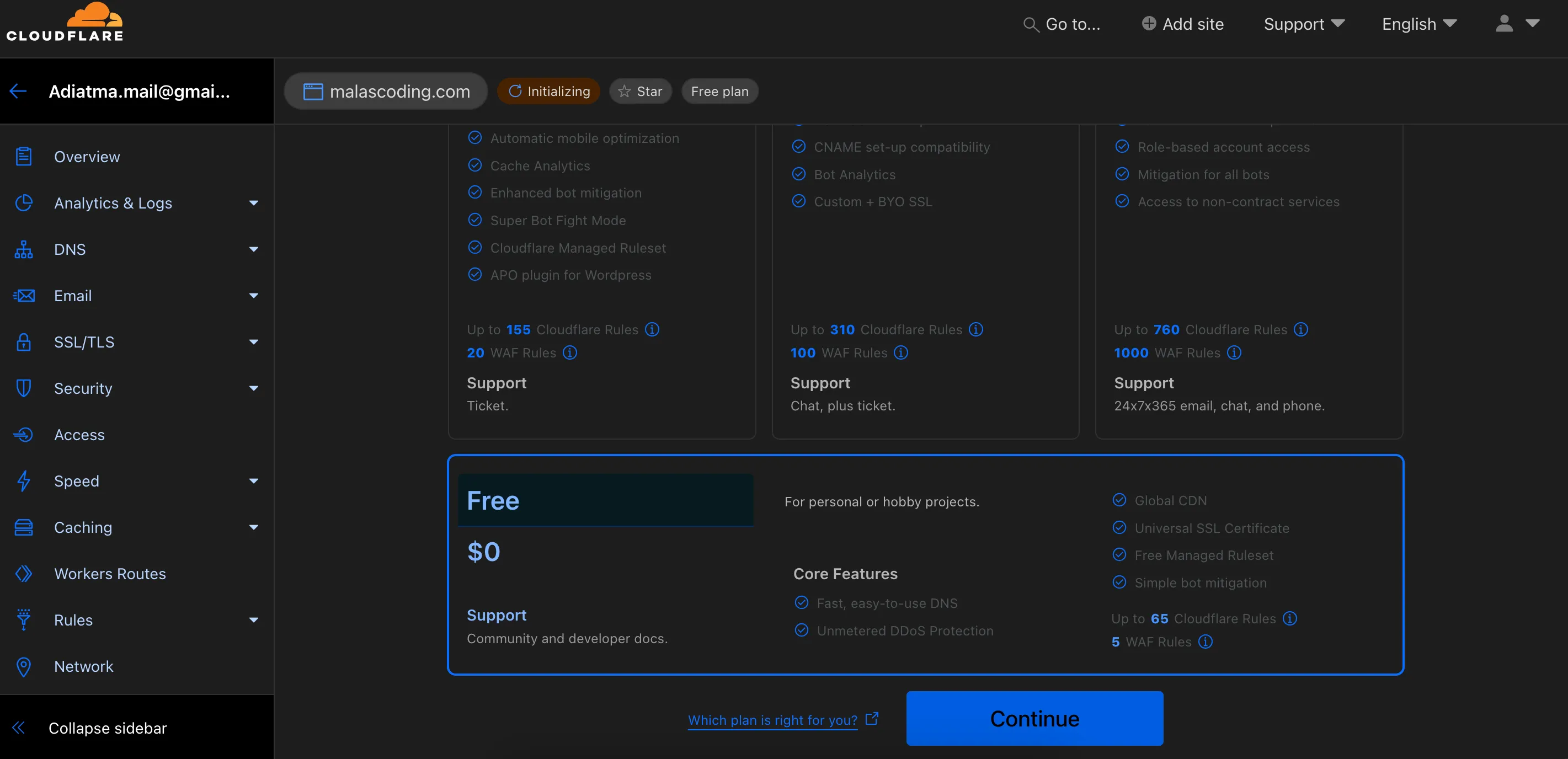Click info icon next to 100 WAF Rules
Screen dimensions: 1568x759
point(901,352)
